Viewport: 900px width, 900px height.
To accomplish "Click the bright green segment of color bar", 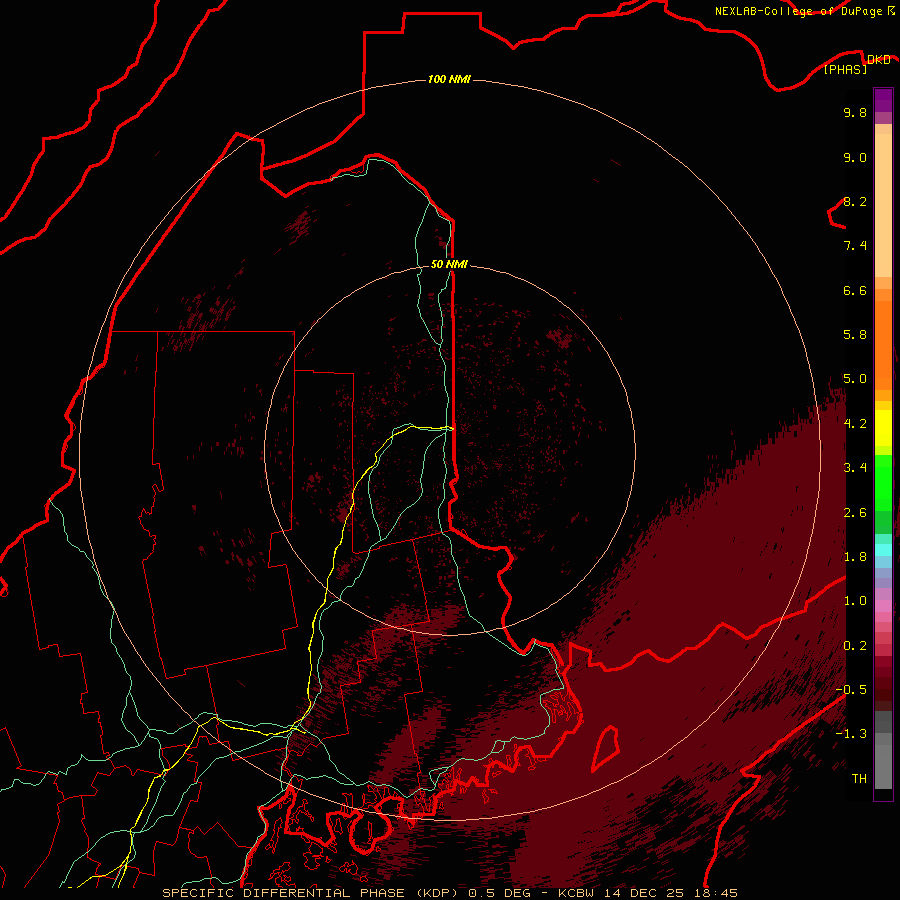I will [x=883, y=483].
